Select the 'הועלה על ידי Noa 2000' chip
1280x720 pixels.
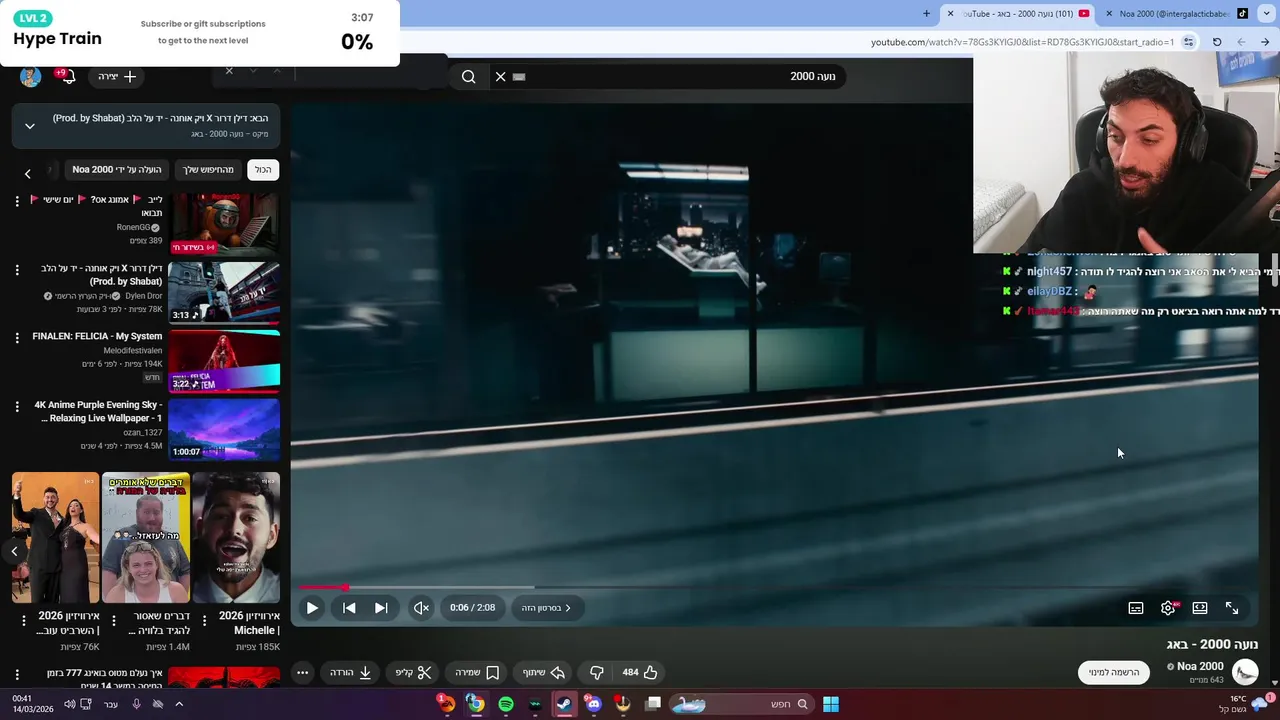[x=117, y=170]
